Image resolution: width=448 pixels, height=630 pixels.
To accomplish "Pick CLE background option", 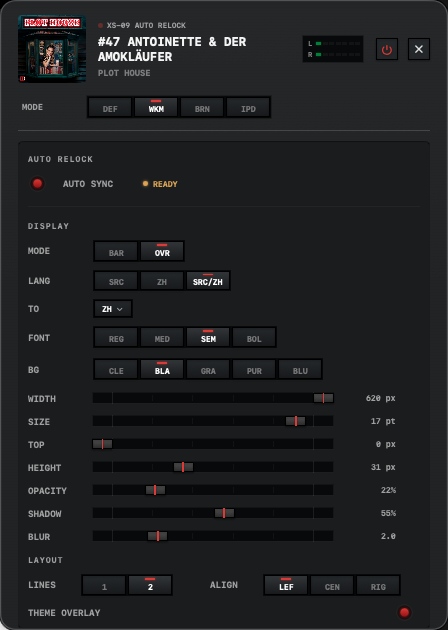I will [116, 370].
